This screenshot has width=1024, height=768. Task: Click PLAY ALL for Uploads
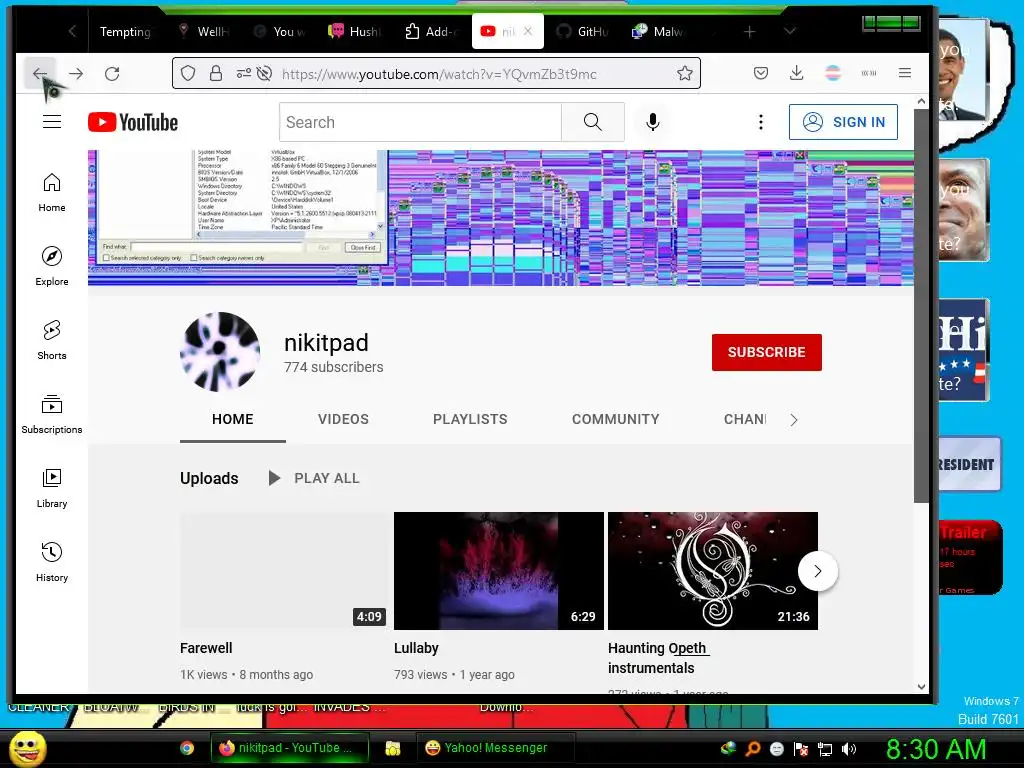313,478
